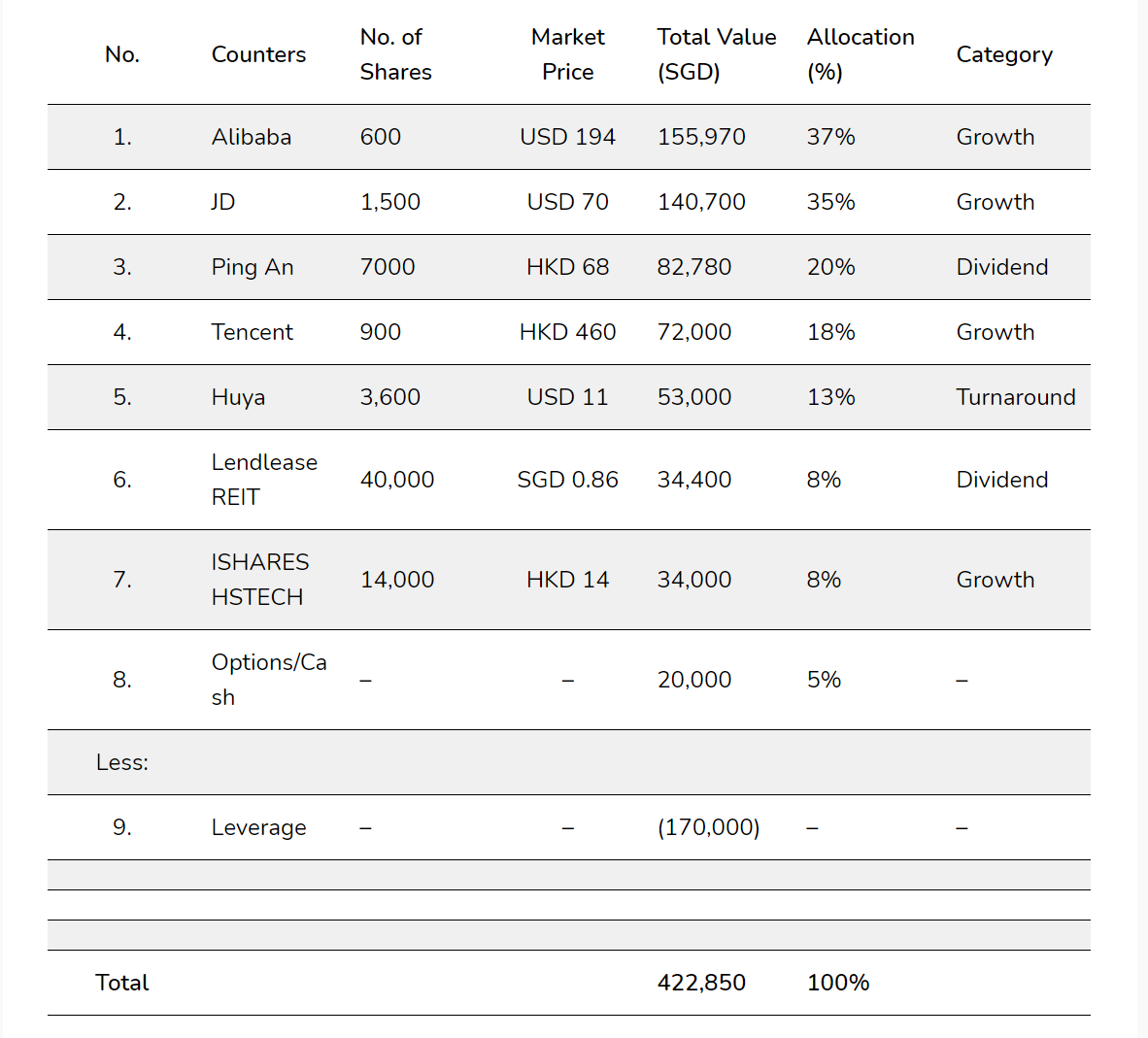Click the No. of Shares header
The width and height of the screenshot is (1148, 1038).
(395, 54)
